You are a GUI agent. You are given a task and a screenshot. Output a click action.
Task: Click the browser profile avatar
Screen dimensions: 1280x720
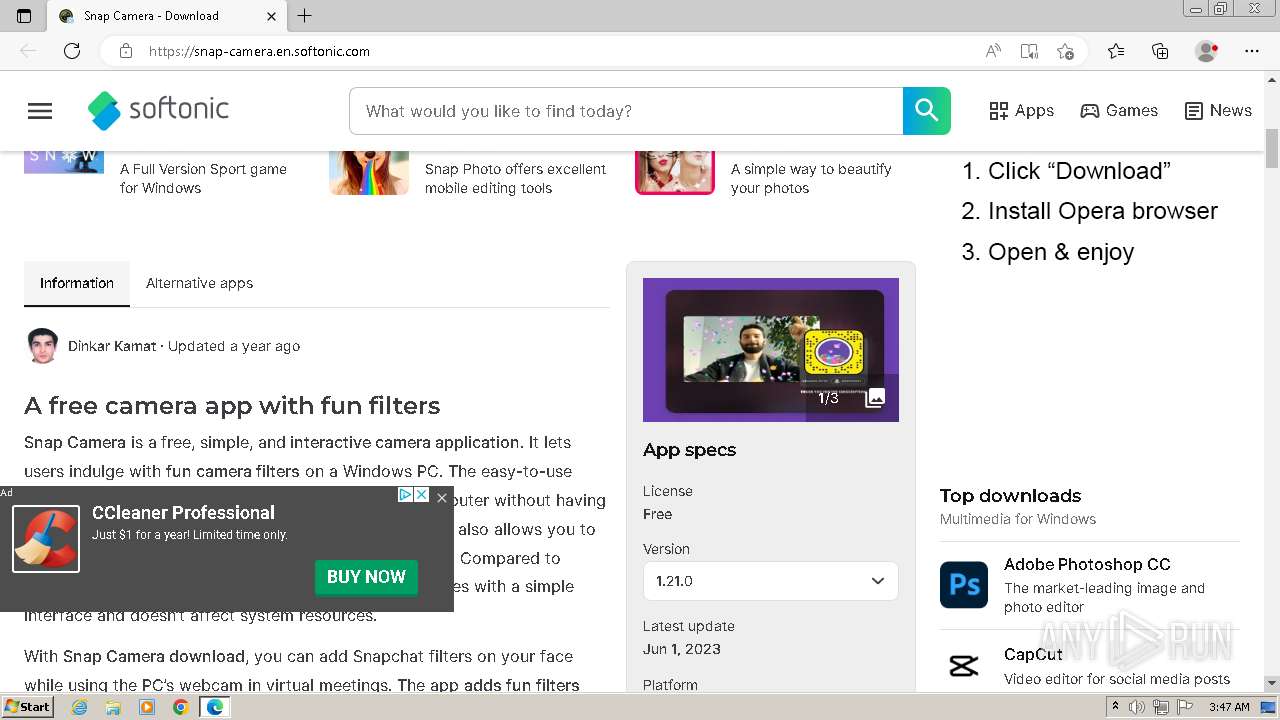[1207, 51]
